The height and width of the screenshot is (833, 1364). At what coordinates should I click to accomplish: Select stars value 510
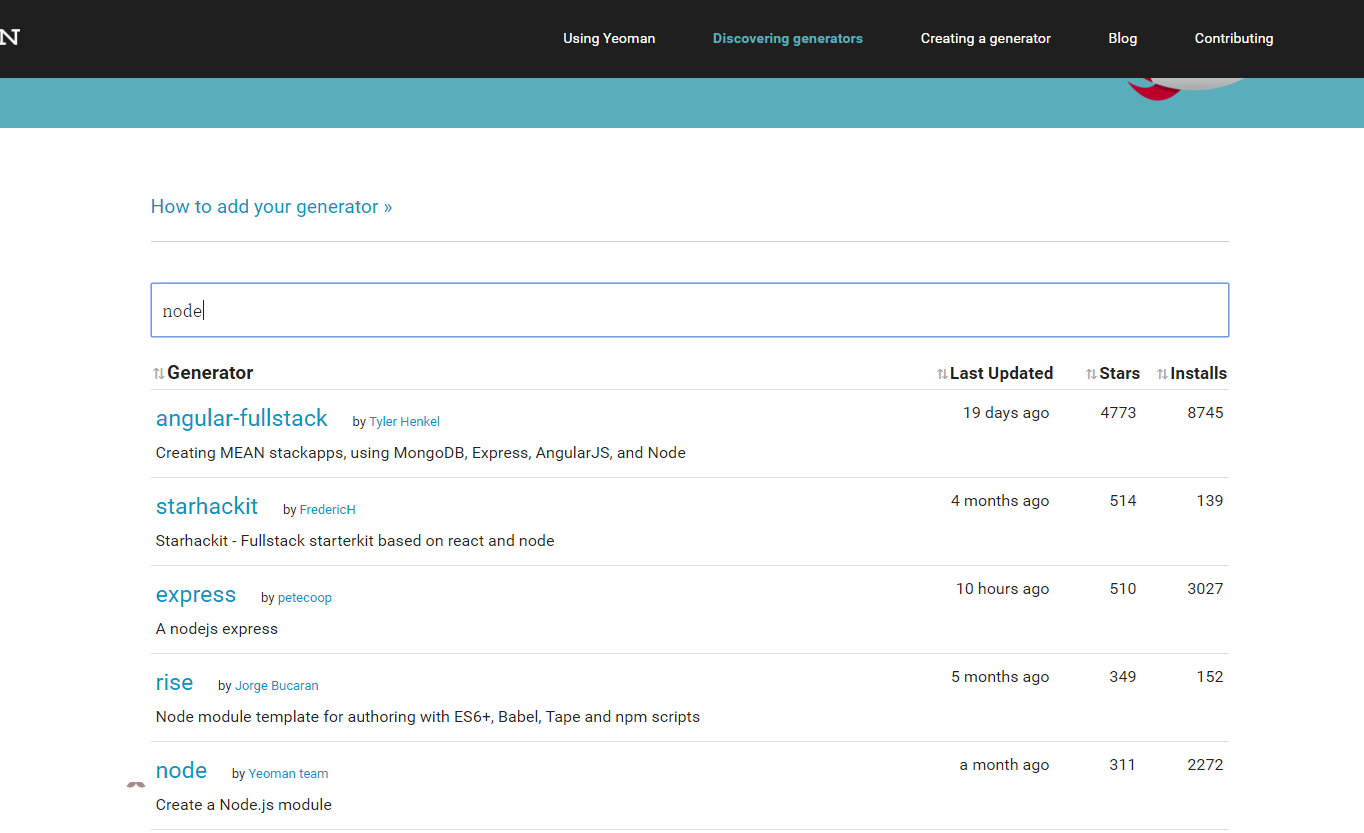tap(1123, 589)
